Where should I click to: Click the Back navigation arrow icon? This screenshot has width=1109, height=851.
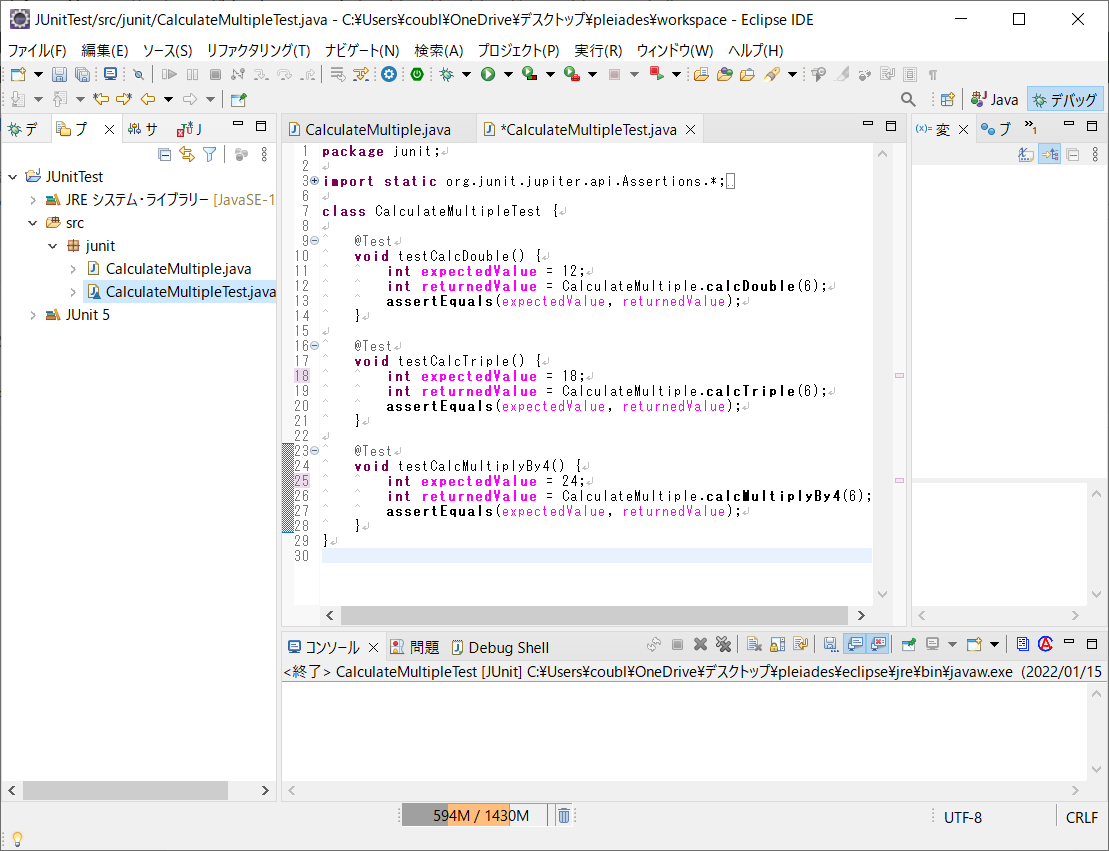[148, 99]
